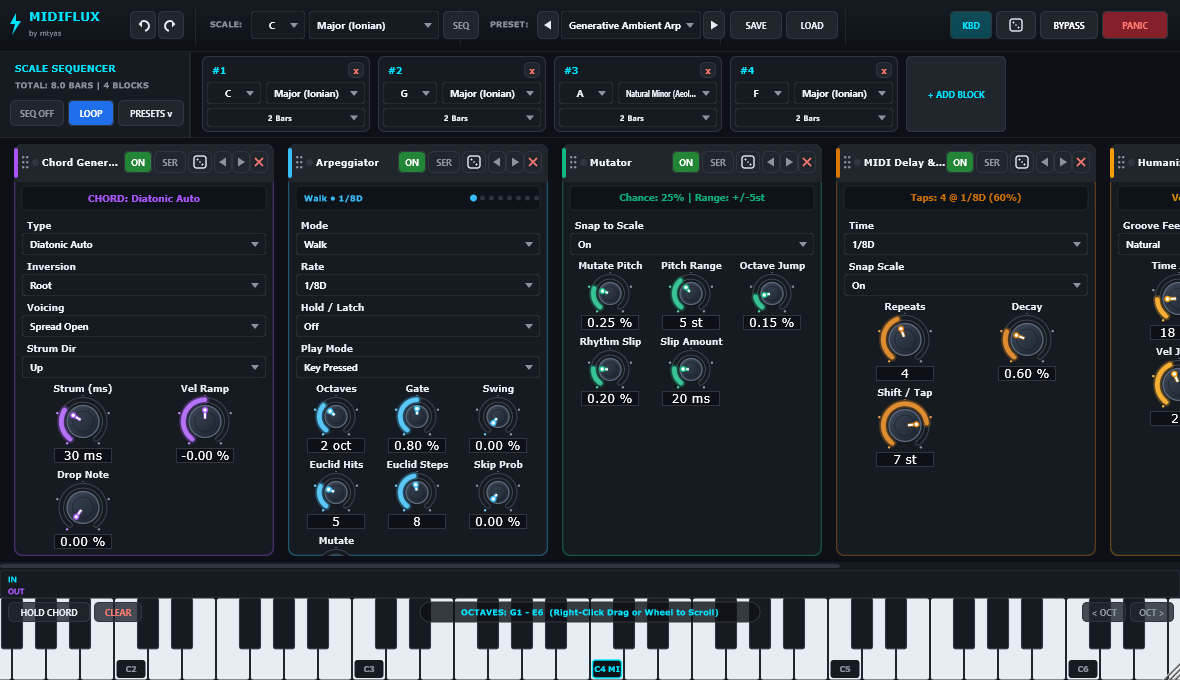Remove sequencer block #4
1180x680 pixels.
coord(883,71)
